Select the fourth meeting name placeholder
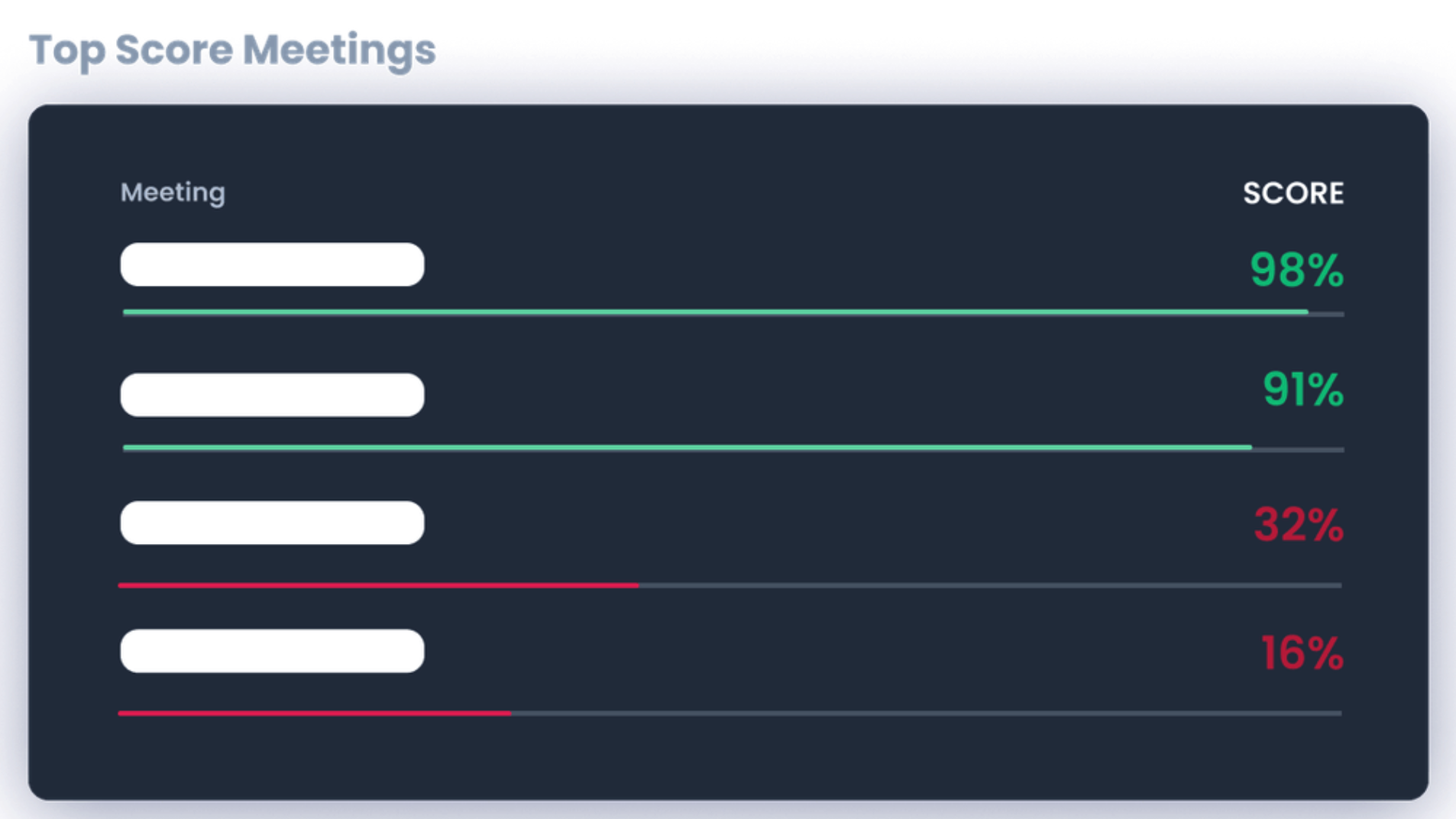The width and height of the screenshot is (1456, 819). pyautogui.click(x=272, y=651)
